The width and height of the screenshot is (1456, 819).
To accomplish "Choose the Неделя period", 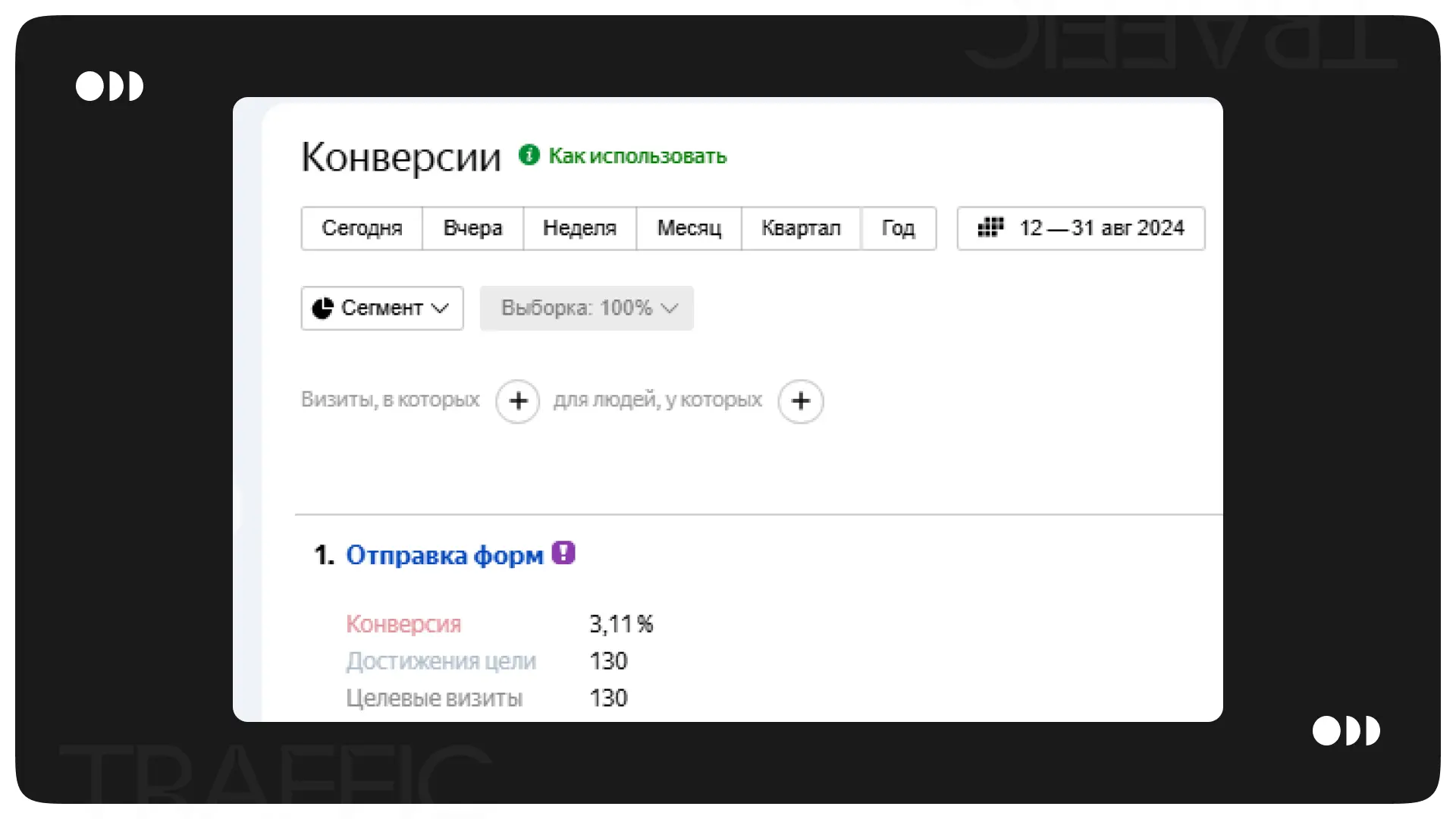I will coord(579,228).
